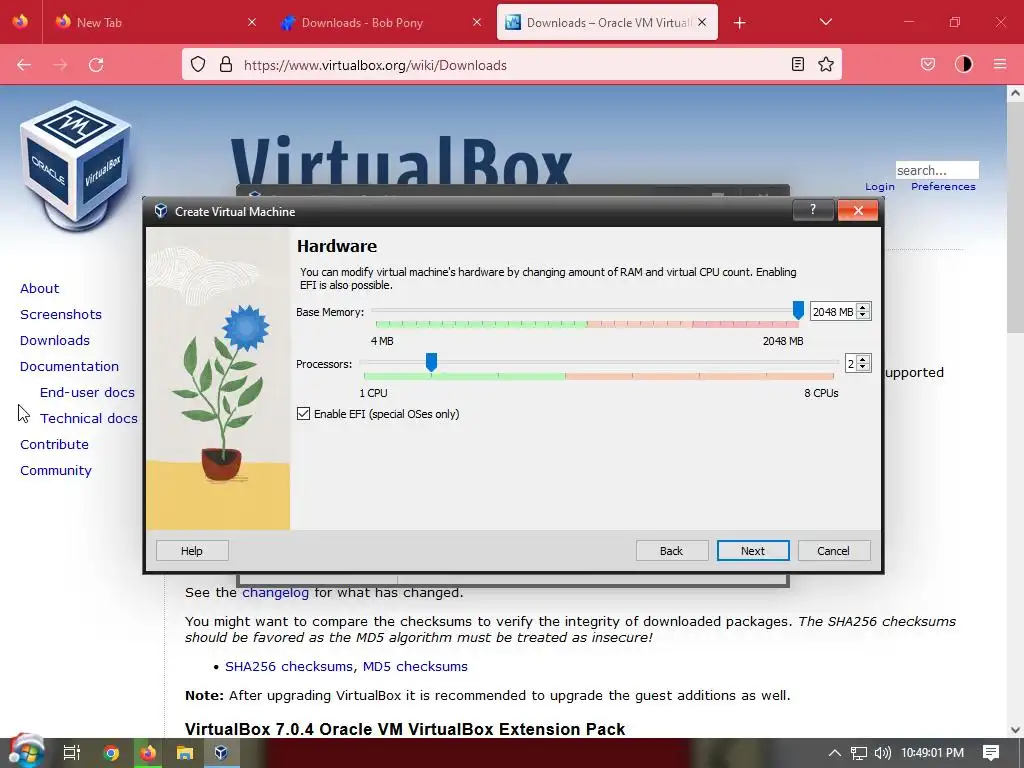Go back with the browser back arrow
The height and width of the screenshot is (768, 1024).
[24, 65]
